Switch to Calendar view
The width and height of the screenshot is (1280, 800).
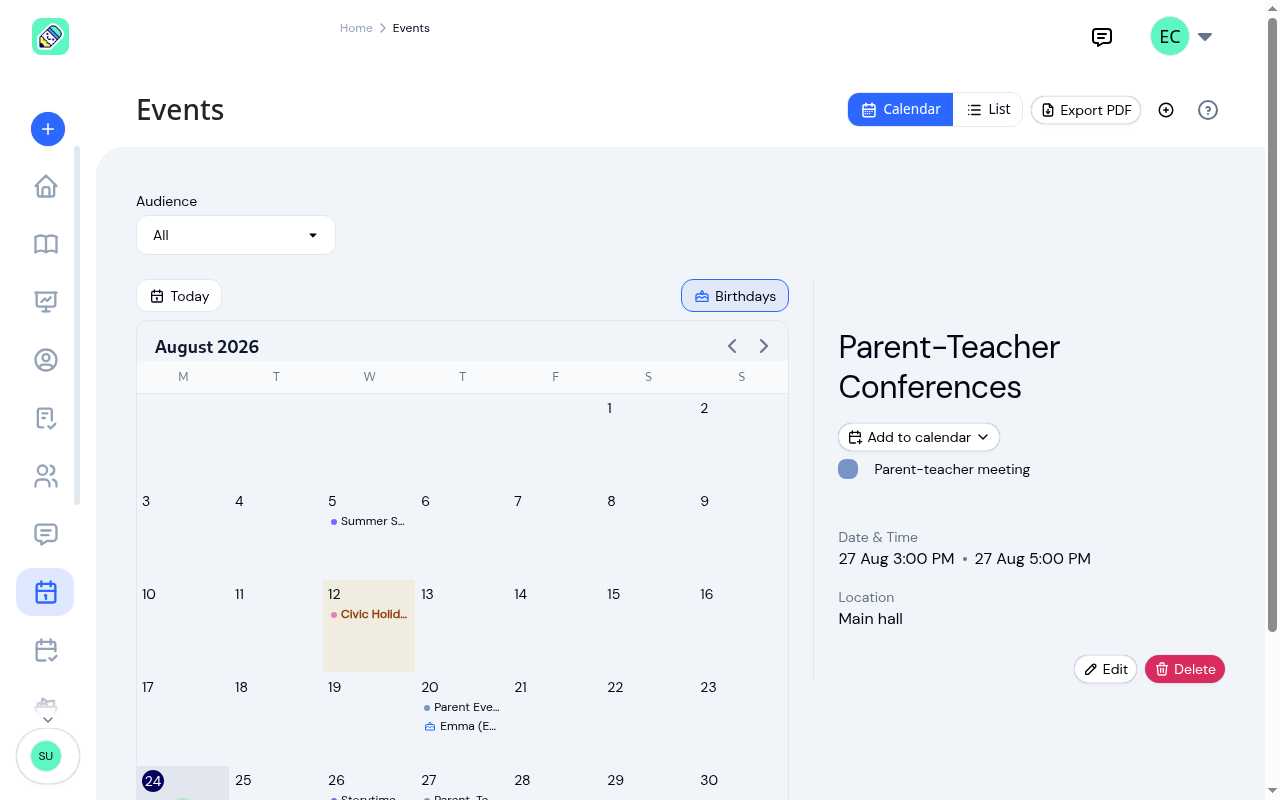tap(900, 110)
